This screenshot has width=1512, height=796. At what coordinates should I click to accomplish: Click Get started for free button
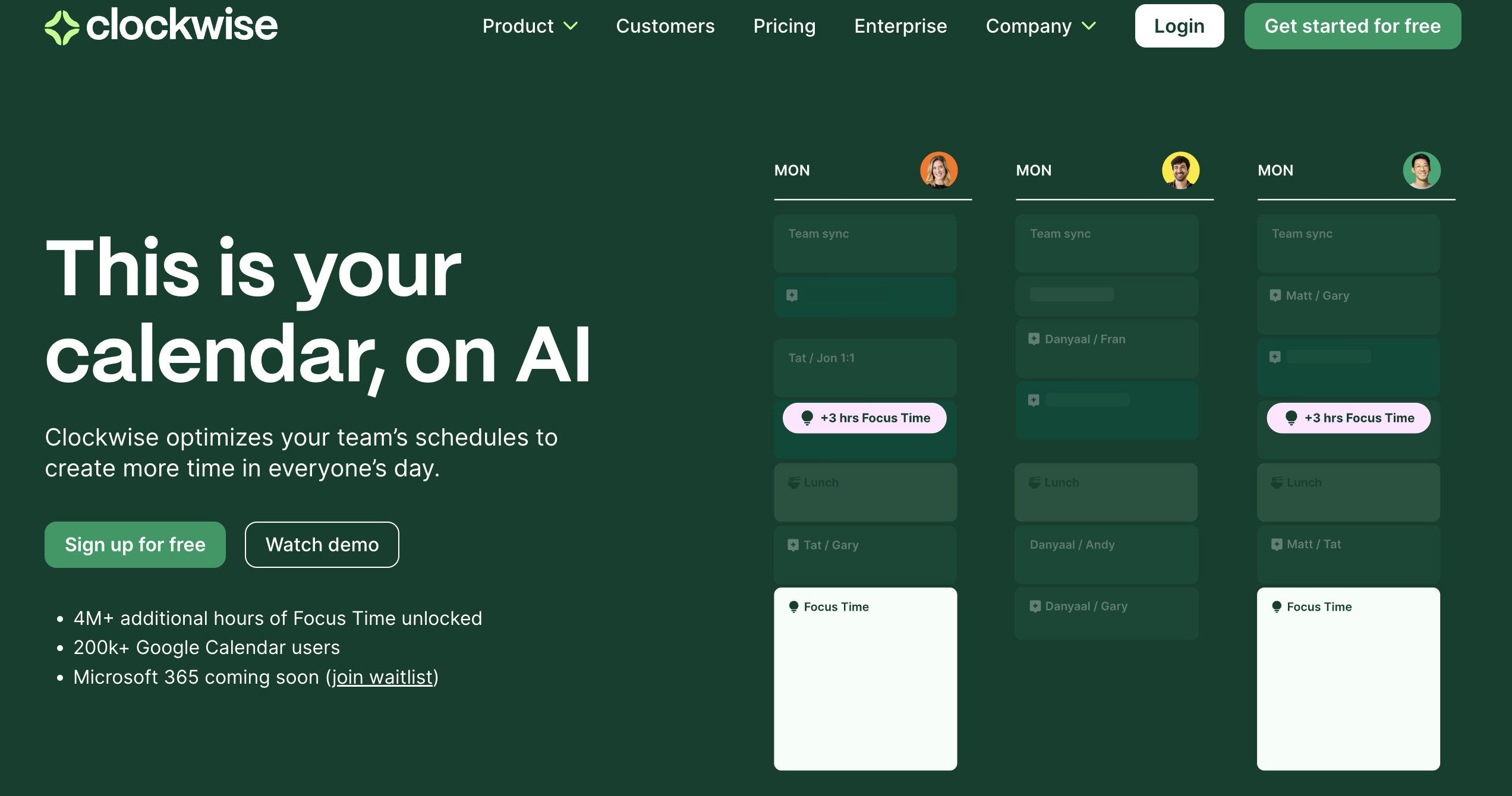tap(1352, 26)
